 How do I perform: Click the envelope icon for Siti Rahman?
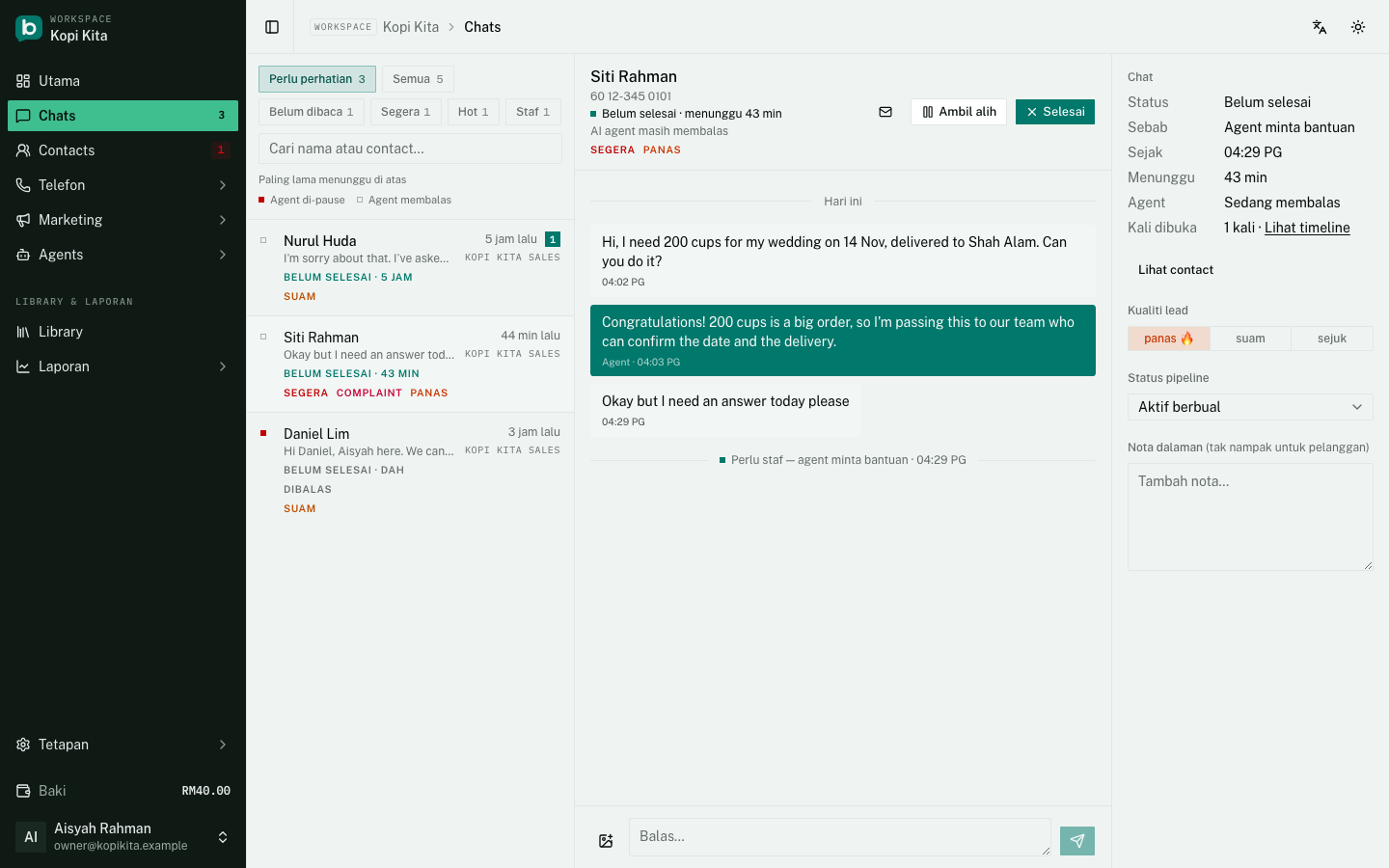tap(885, 112)
